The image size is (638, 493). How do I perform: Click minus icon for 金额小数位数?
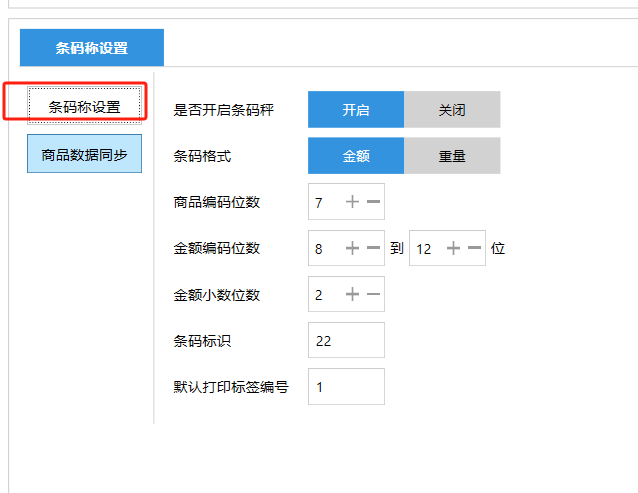tap(373, 294)
